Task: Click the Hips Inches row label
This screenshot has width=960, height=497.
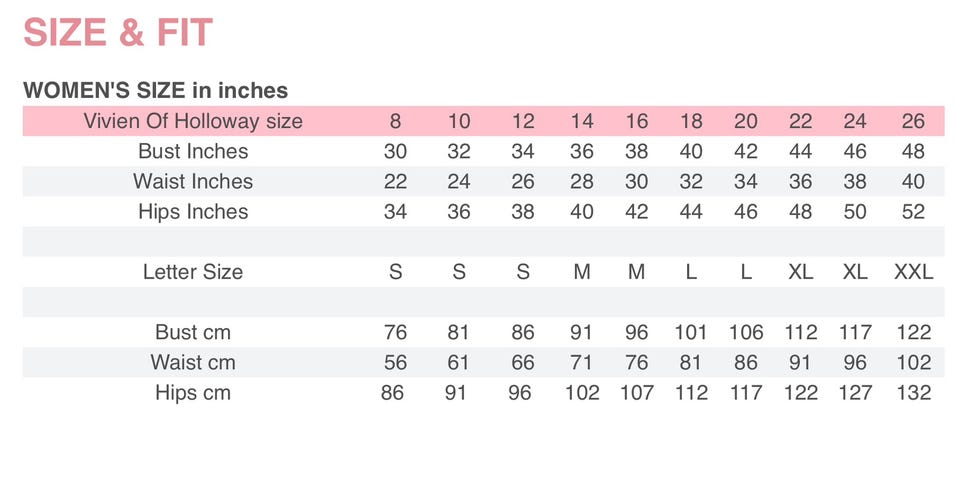Action: click(x=193, y=212)
